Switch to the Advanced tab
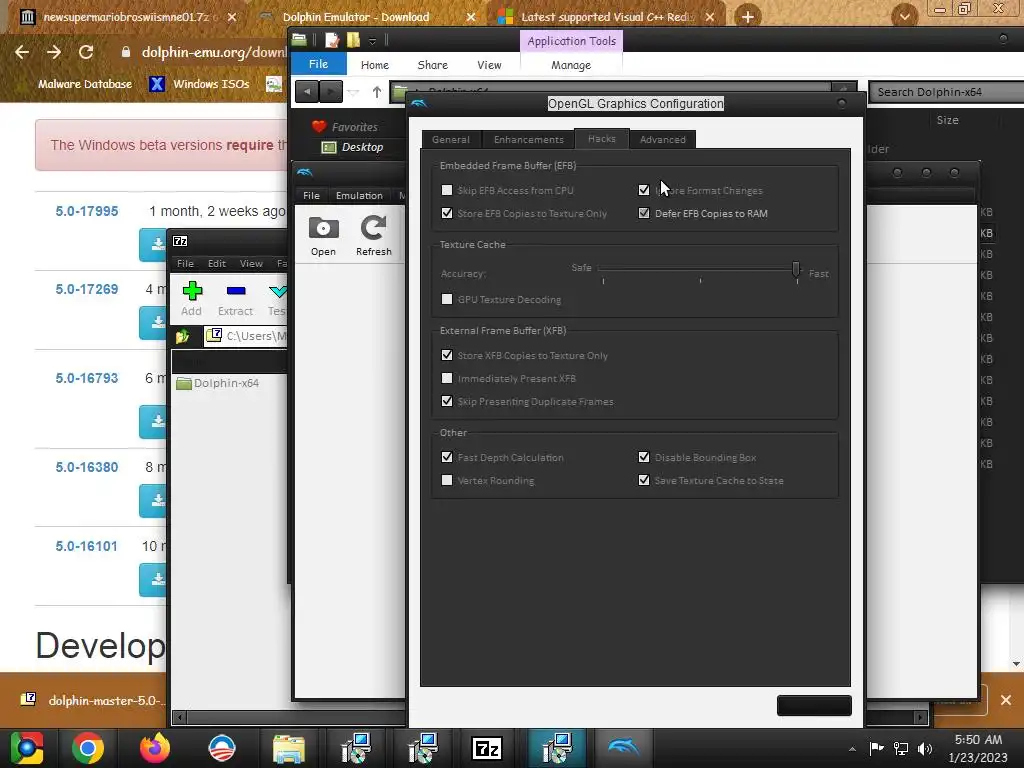 tap(663, 140)
